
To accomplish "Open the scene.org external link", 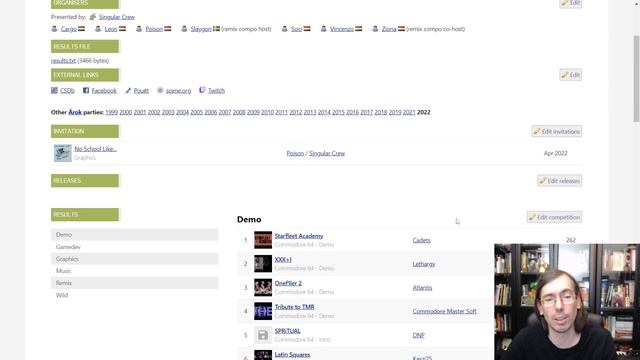I will point(178,91).
